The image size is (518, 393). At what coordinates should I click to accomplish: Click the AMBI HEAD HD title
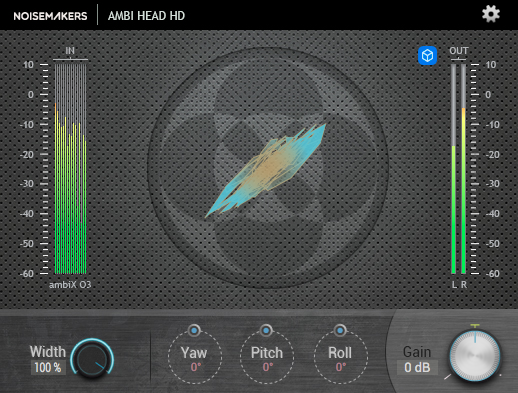click(x=146, y=16)
